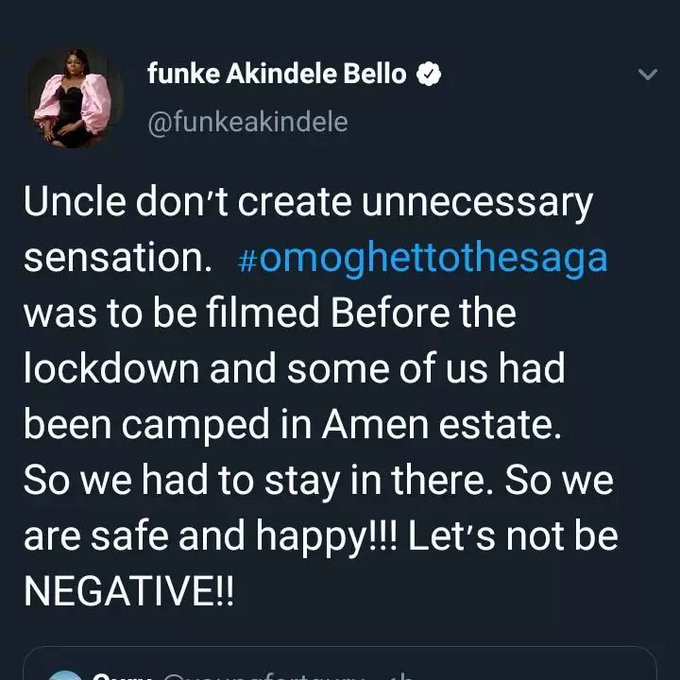680x680 pixels.
Task: Open the #omoghettothesaga hashtag
Action: (x=424, y=258)
